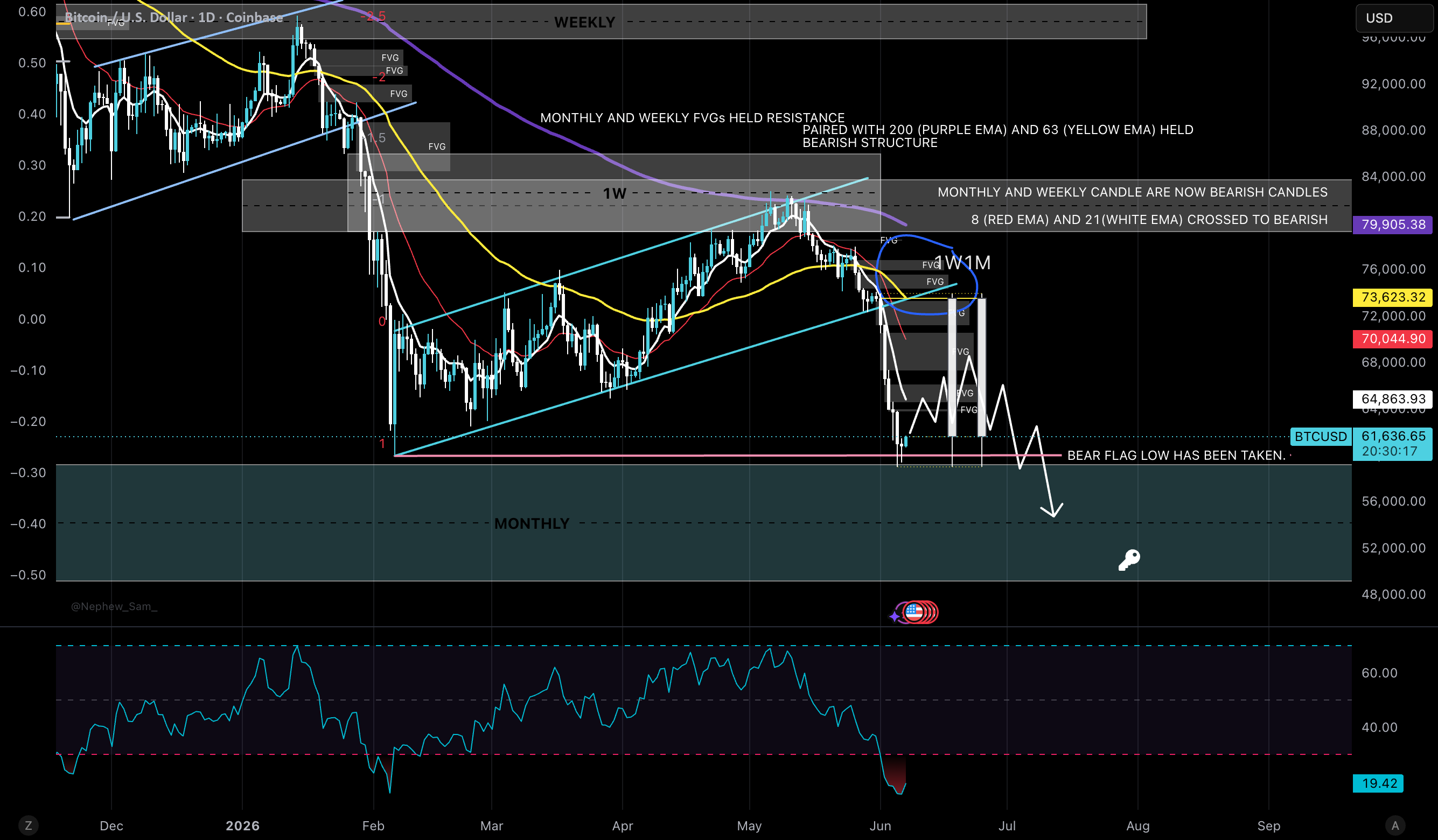Click the RSI value label 19.42

1379,783
